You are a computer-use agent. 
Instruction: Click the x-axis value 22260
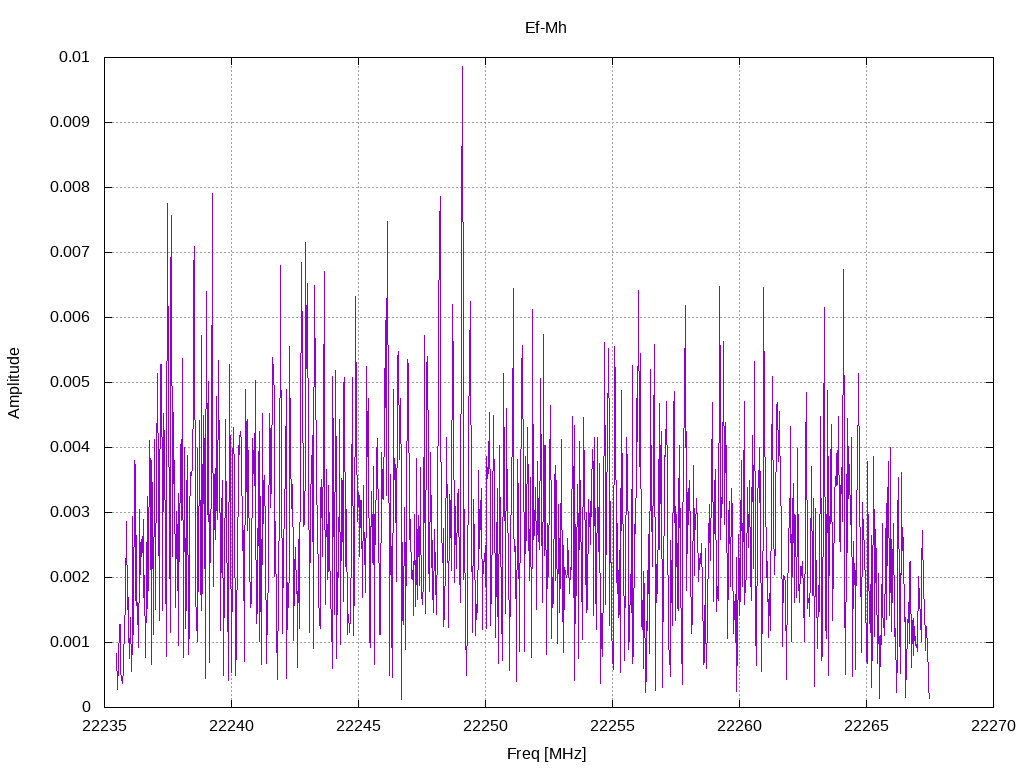[x=739, y=726]
